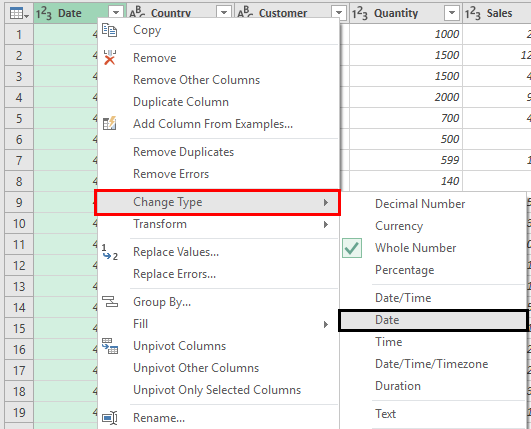Select row number 5

(19, 118)
